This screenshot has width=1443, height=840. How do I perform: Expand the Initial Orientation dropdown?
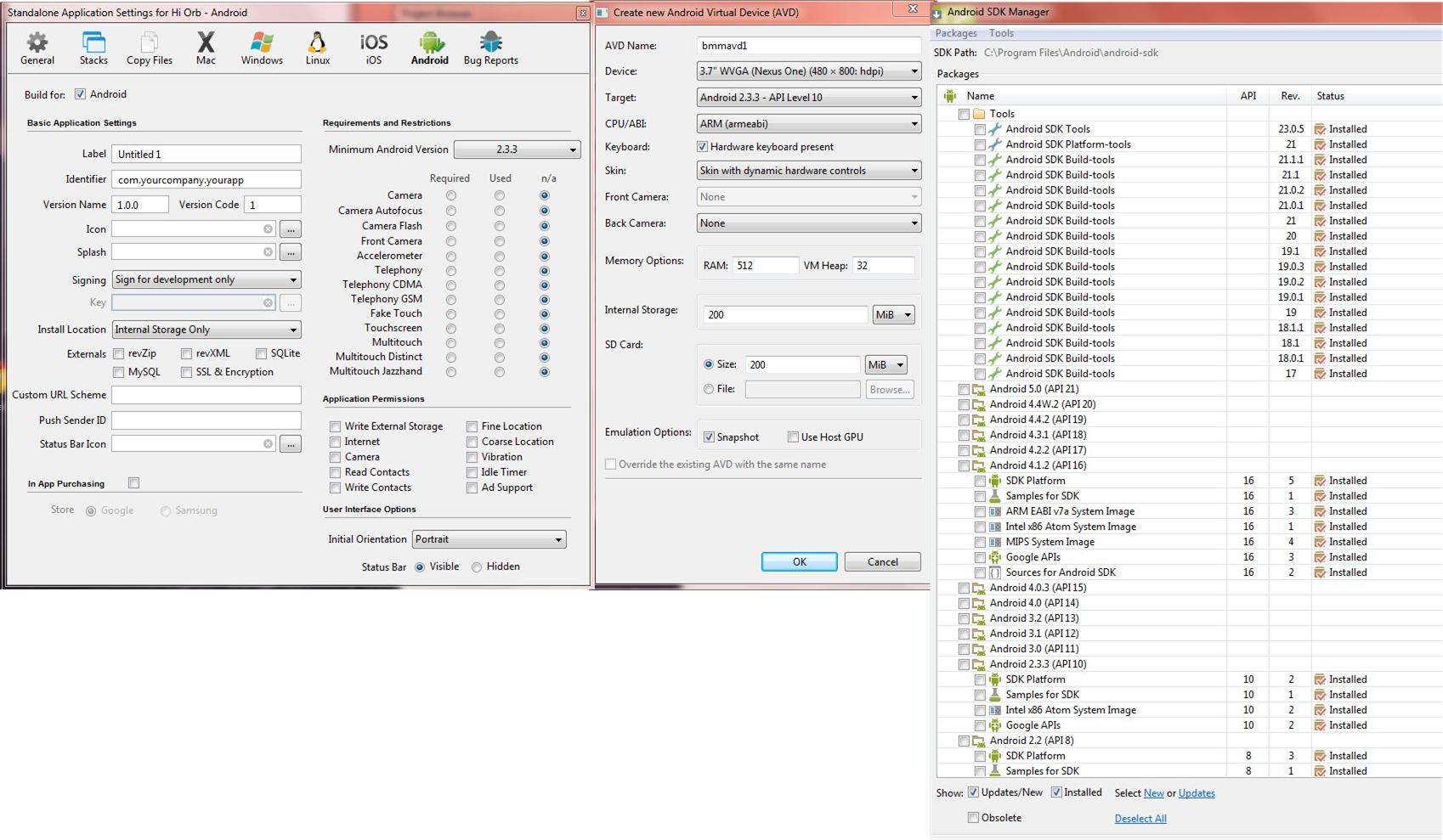coord(489,539)
